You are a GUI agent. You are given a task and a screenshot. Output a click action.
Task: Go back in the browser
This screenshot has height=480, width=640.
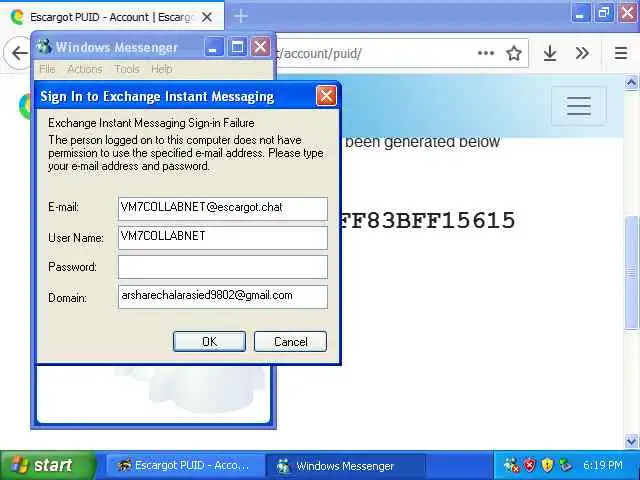point(18,53)
